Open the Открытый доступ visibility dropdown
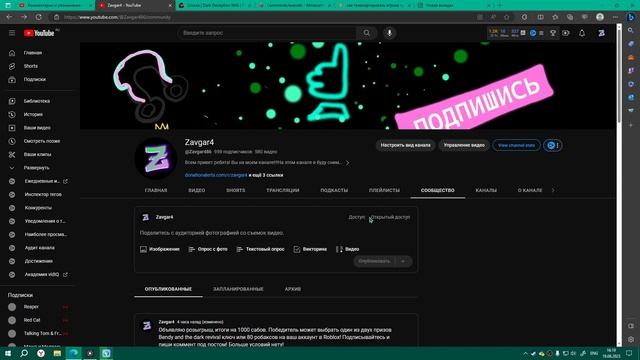Viewport: 640px width, 360px height. point(390,217)
